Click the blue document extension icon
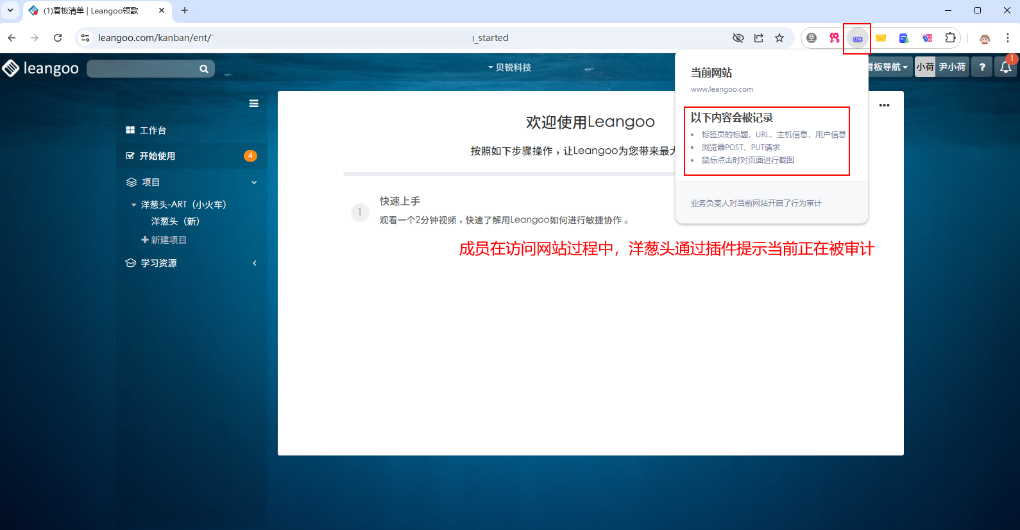 point(904,38)
